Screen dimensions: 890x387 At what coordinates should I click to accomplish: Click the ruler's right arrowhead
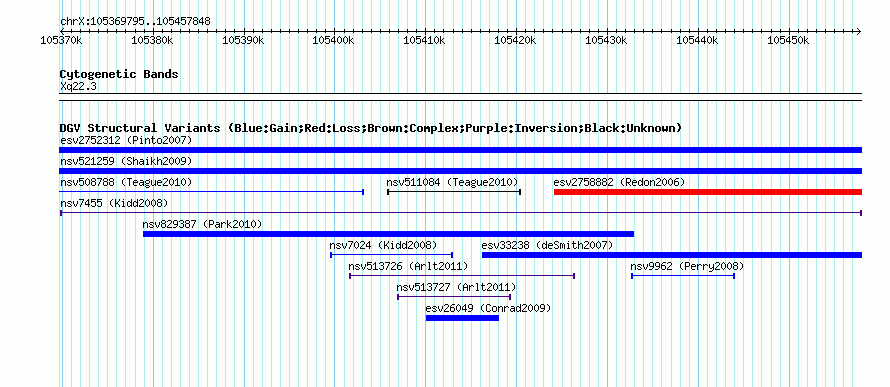coord(858,31)
